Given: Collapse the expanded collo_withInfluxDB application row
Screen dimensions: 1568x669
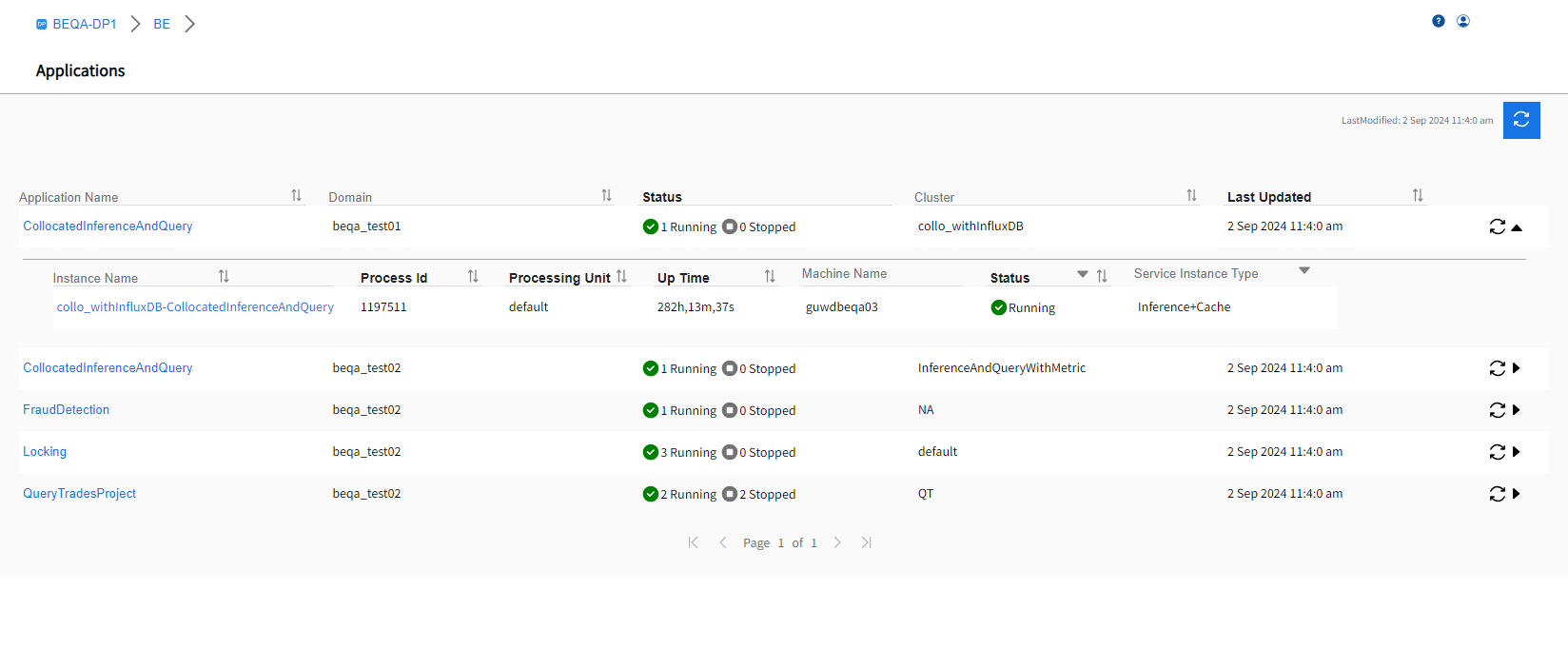Looking at the screenshot, I should pyautogui.click(x=1517, y=227).
